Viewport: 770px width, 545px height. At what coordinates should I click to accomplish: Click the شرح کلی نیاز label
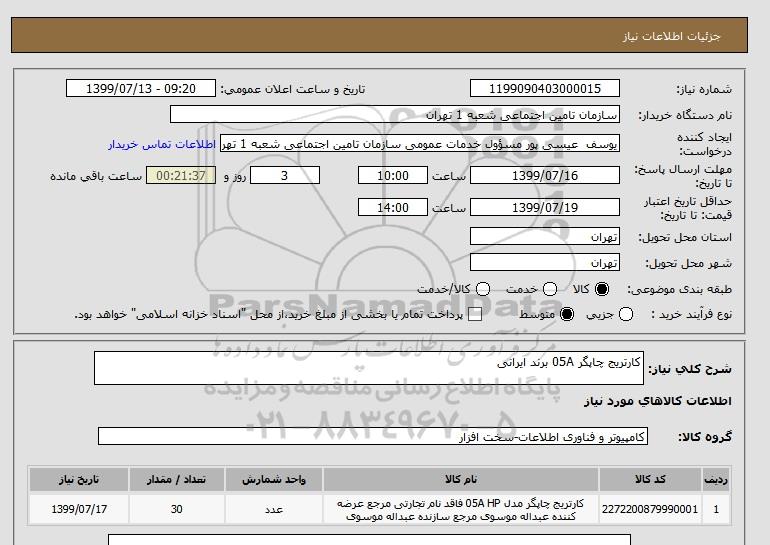(x=690, y=369)
